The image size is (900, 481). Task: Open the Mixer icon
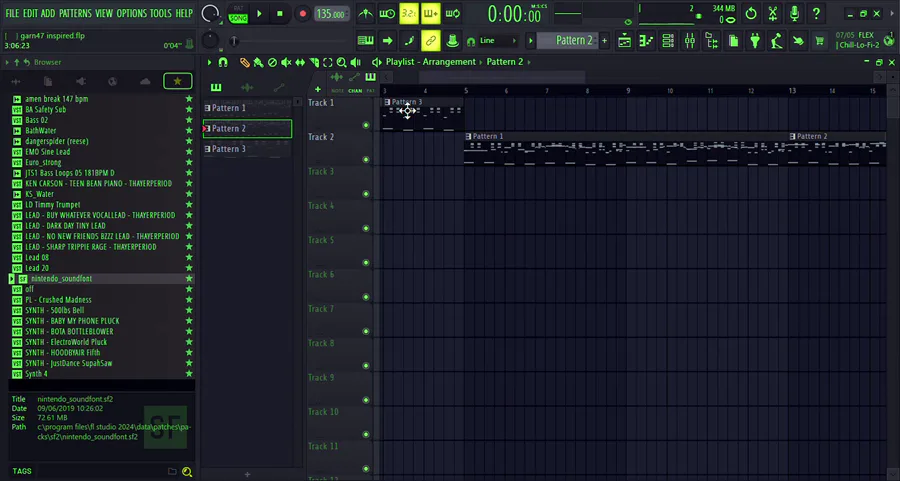click(690, 41)
